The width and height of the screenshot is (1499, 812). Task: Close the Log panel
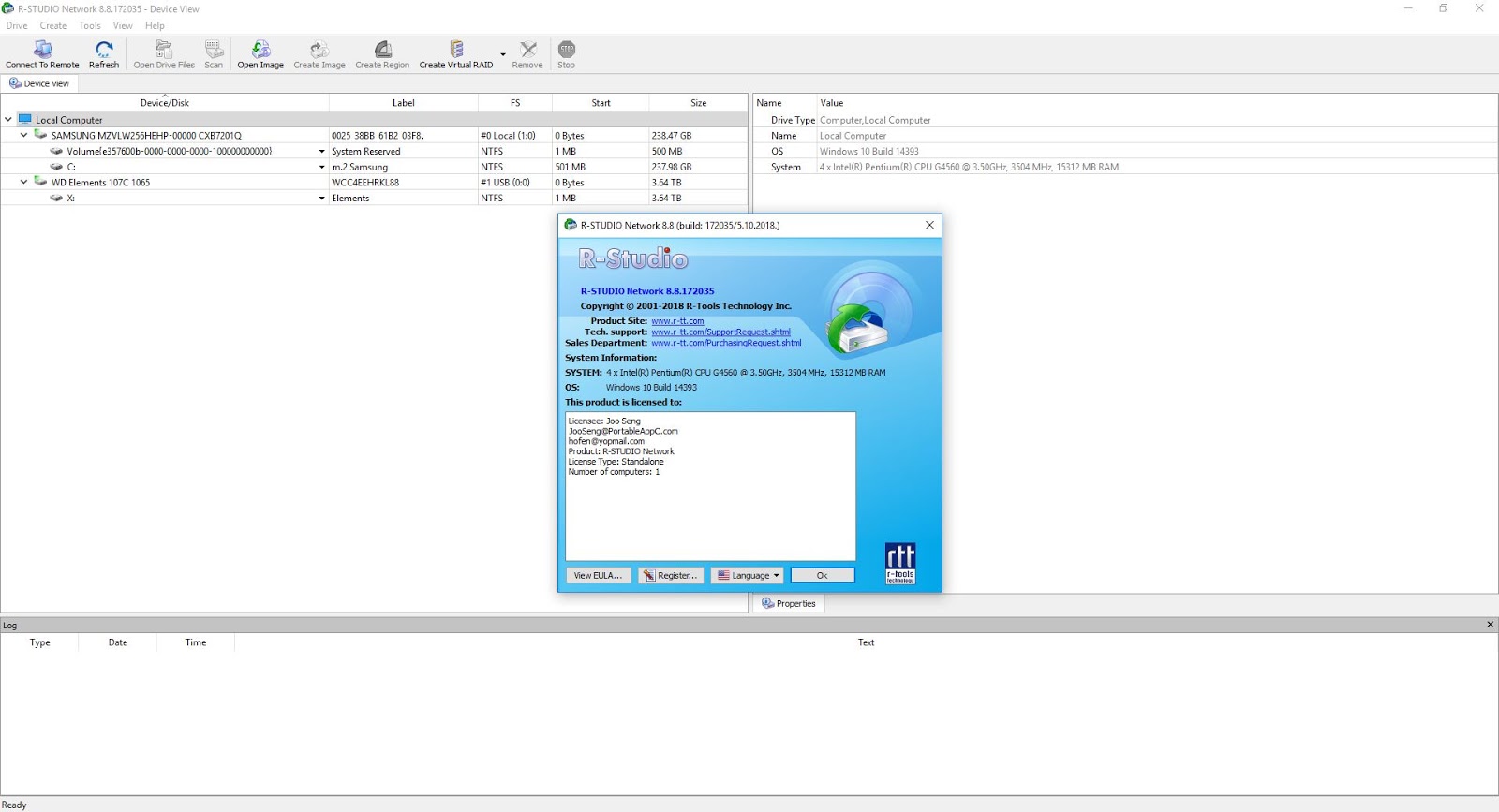point(1490,625)
